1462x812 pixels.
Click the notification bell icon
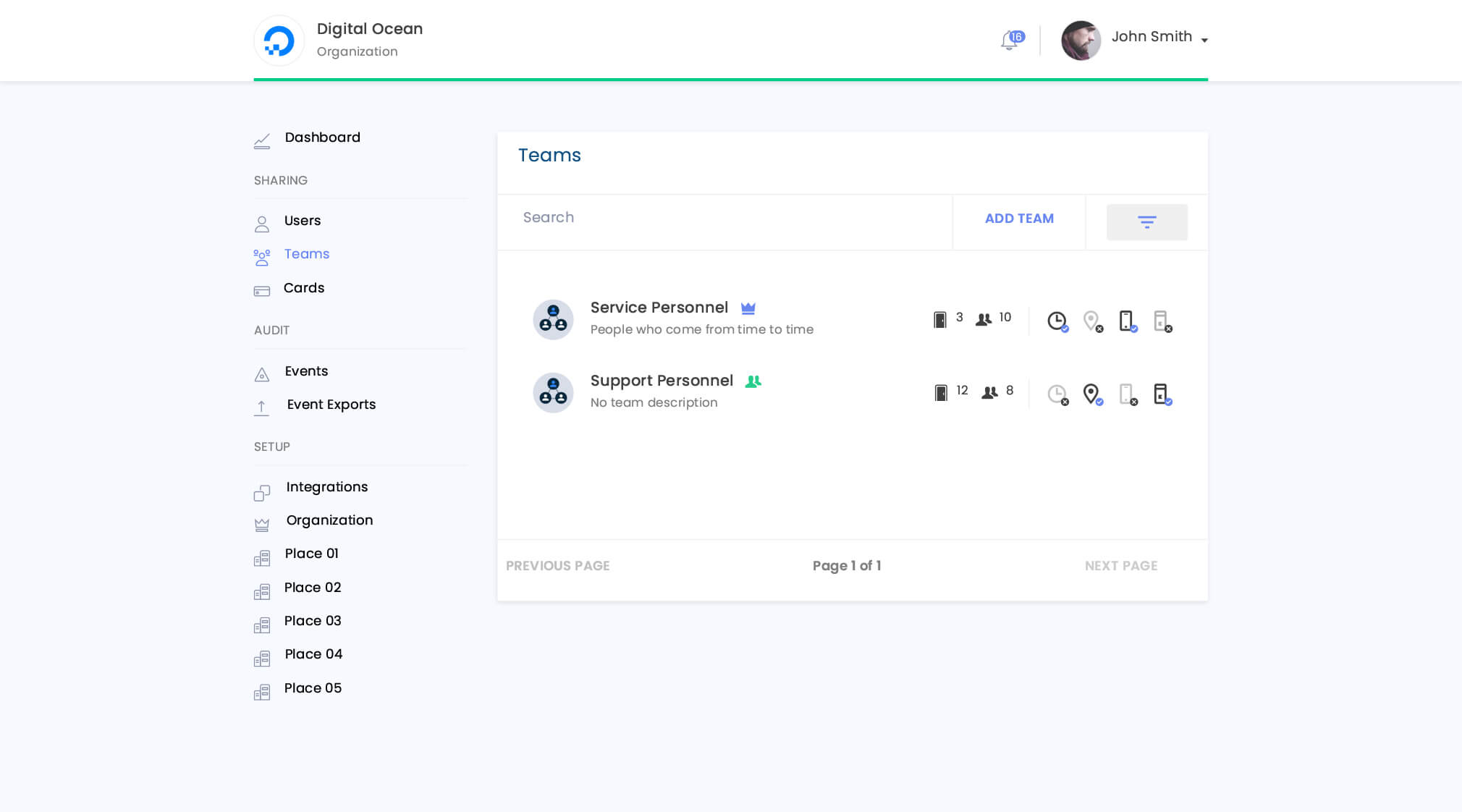(1010, 41)
